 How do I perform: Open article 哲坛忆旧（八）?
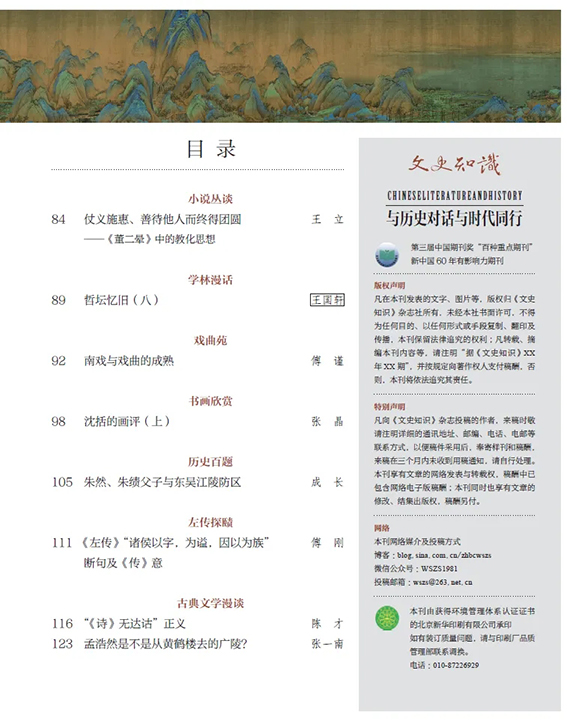121,300
